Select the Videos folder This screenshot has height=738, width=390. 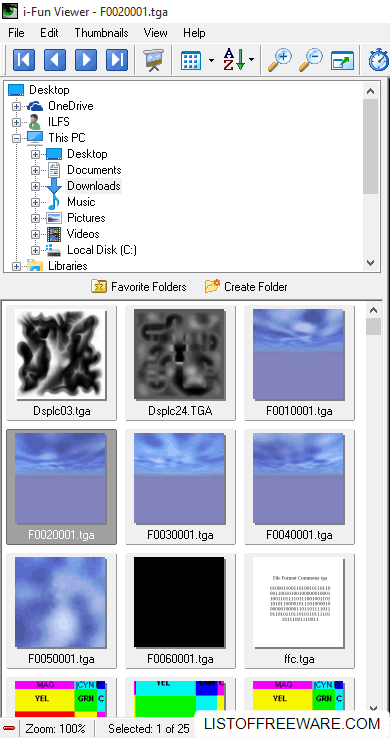point(83,234)
